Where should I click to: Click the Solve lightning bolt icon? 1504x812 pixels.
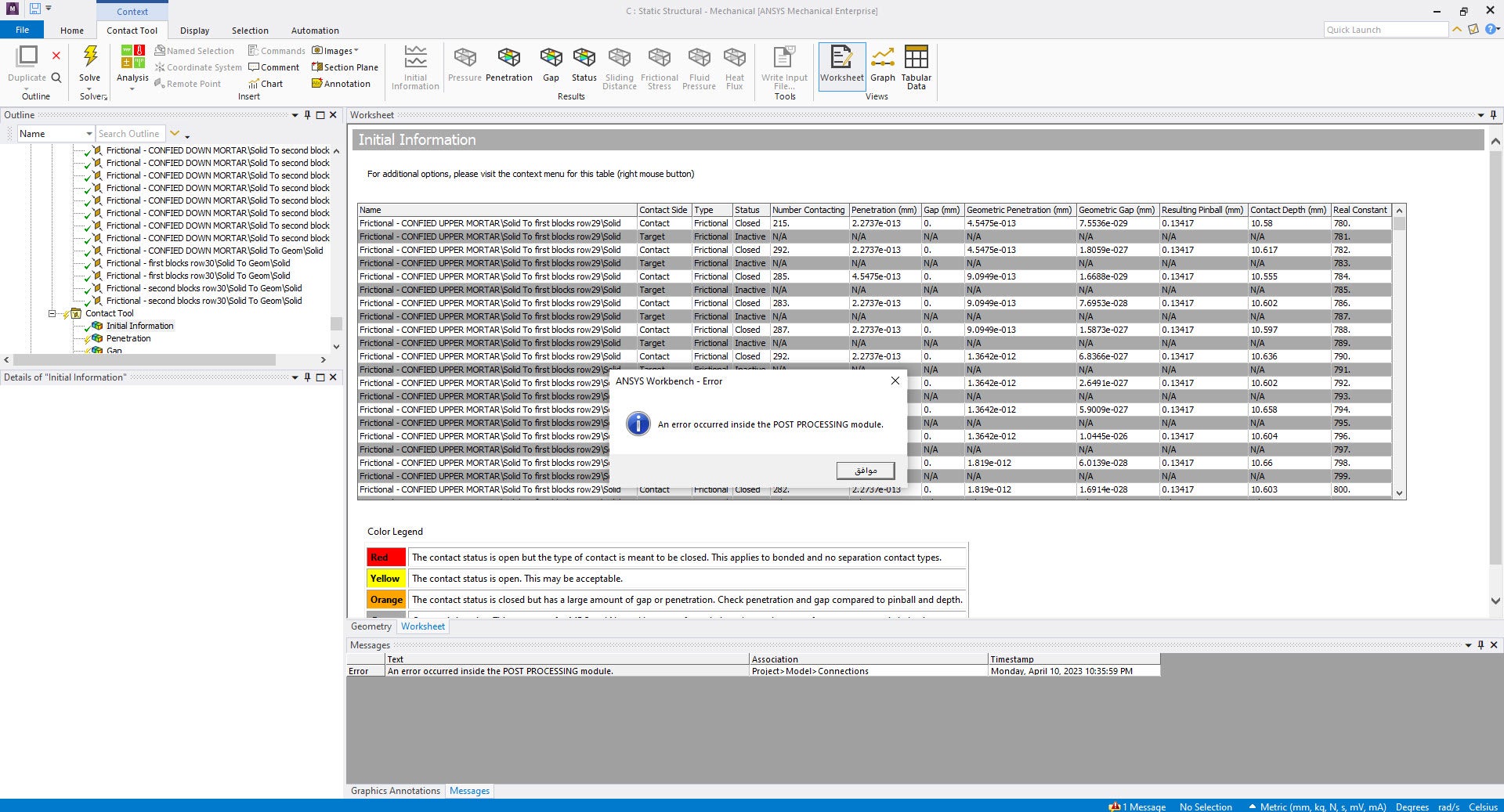90,57
